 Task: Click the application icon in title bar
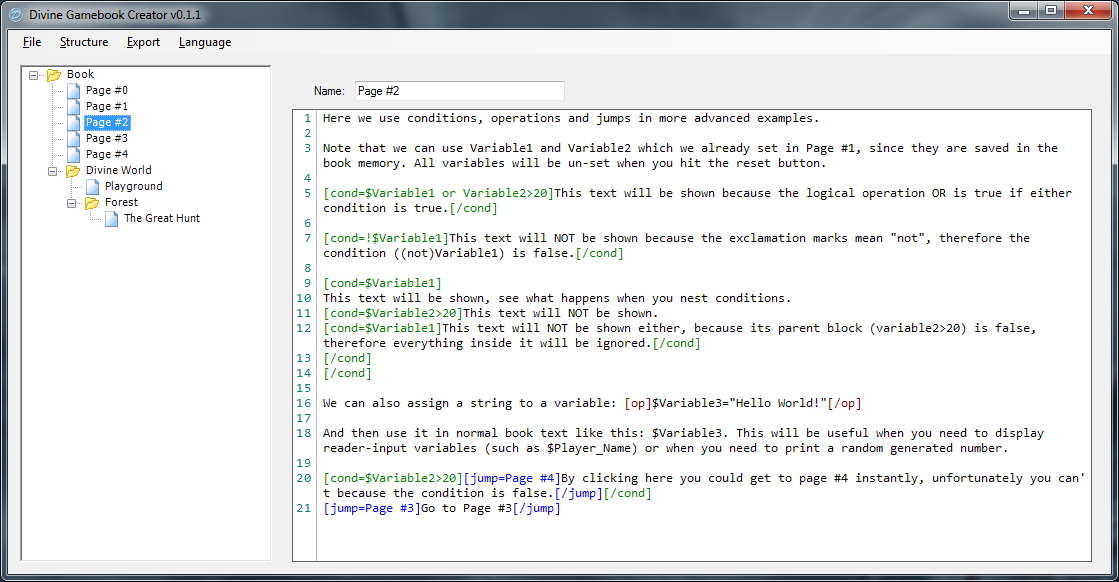(x=16, y=14)
